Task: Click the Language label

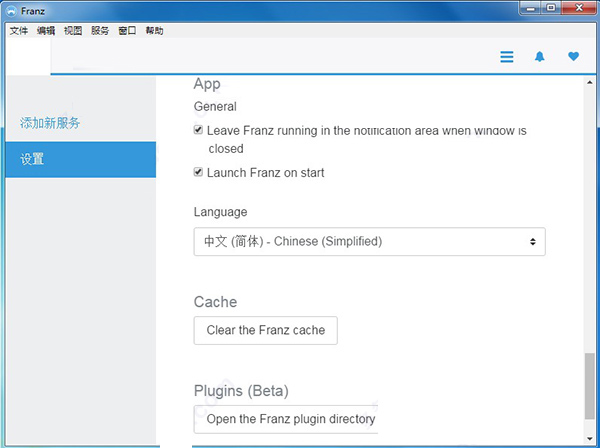Action: coord(220,212)
